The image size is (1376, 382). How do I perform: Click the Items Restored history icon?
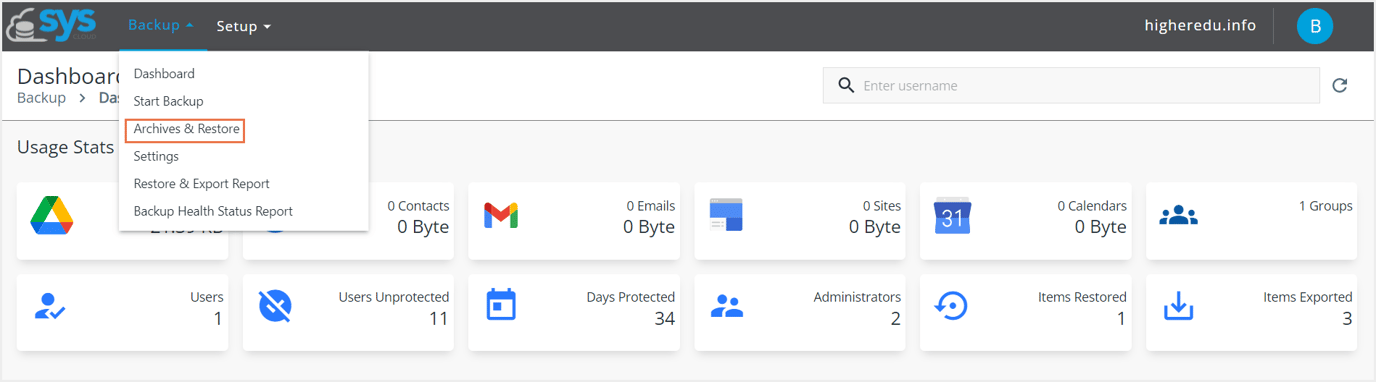(x=951, y=306)
